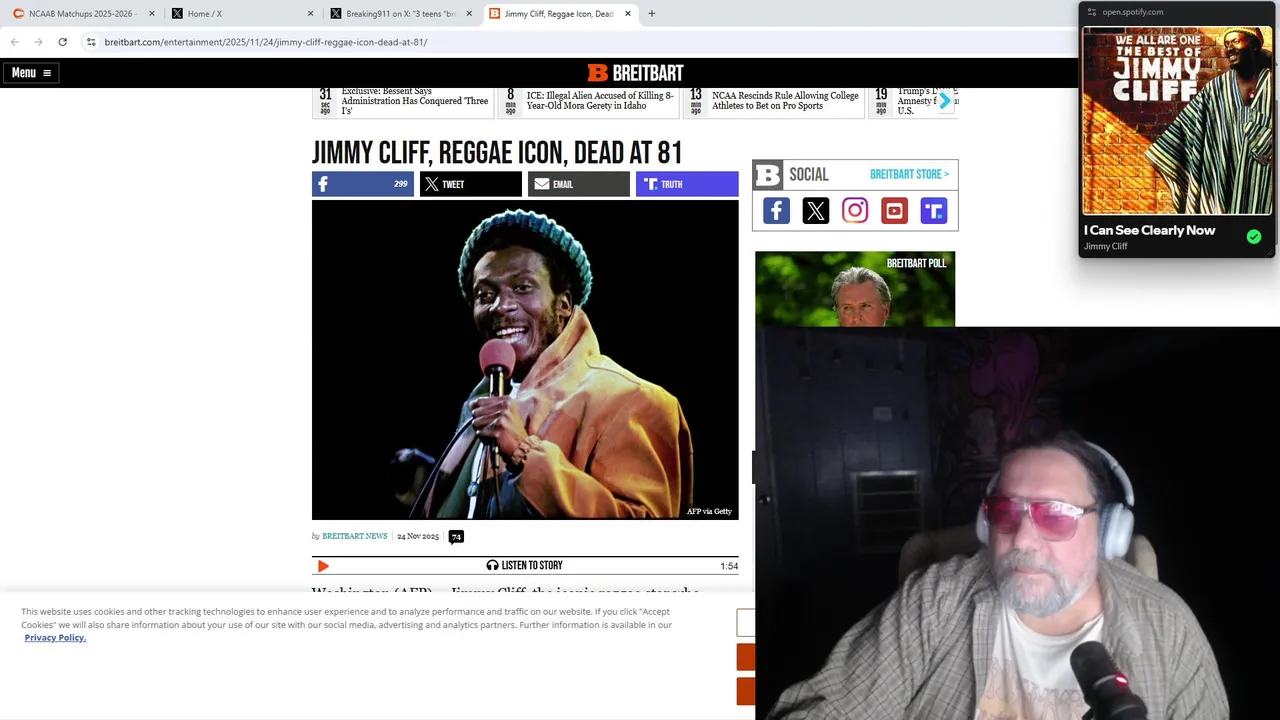The width and height of the screenshot is (1280, 720).
Task: Open Breitbart X social icon
Action: pyautogui.click(x=815, y=210)
